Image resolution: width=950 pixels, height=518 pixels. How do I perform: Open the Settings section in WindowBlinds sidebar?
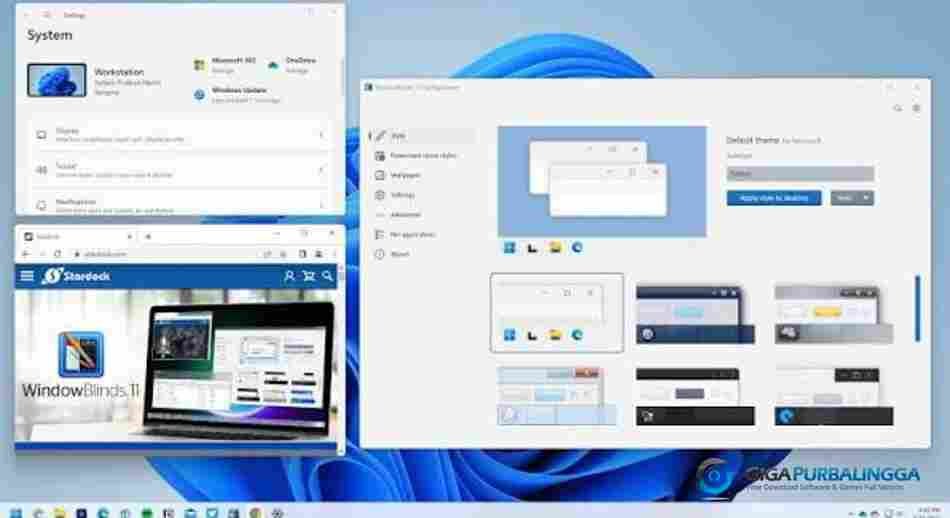click(422, 195)
